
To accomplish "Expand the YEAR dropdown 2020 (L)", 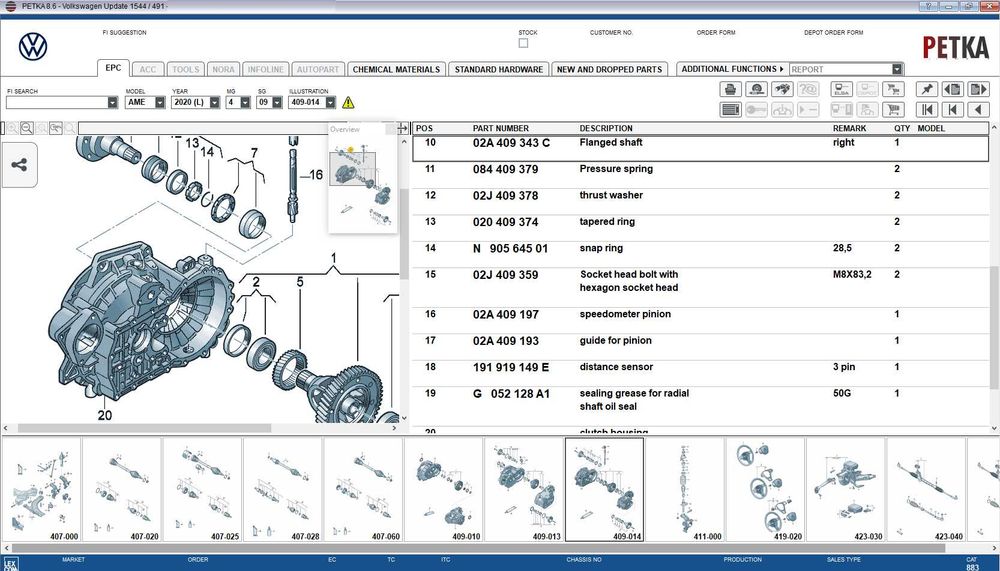I will tap(195, 102).
